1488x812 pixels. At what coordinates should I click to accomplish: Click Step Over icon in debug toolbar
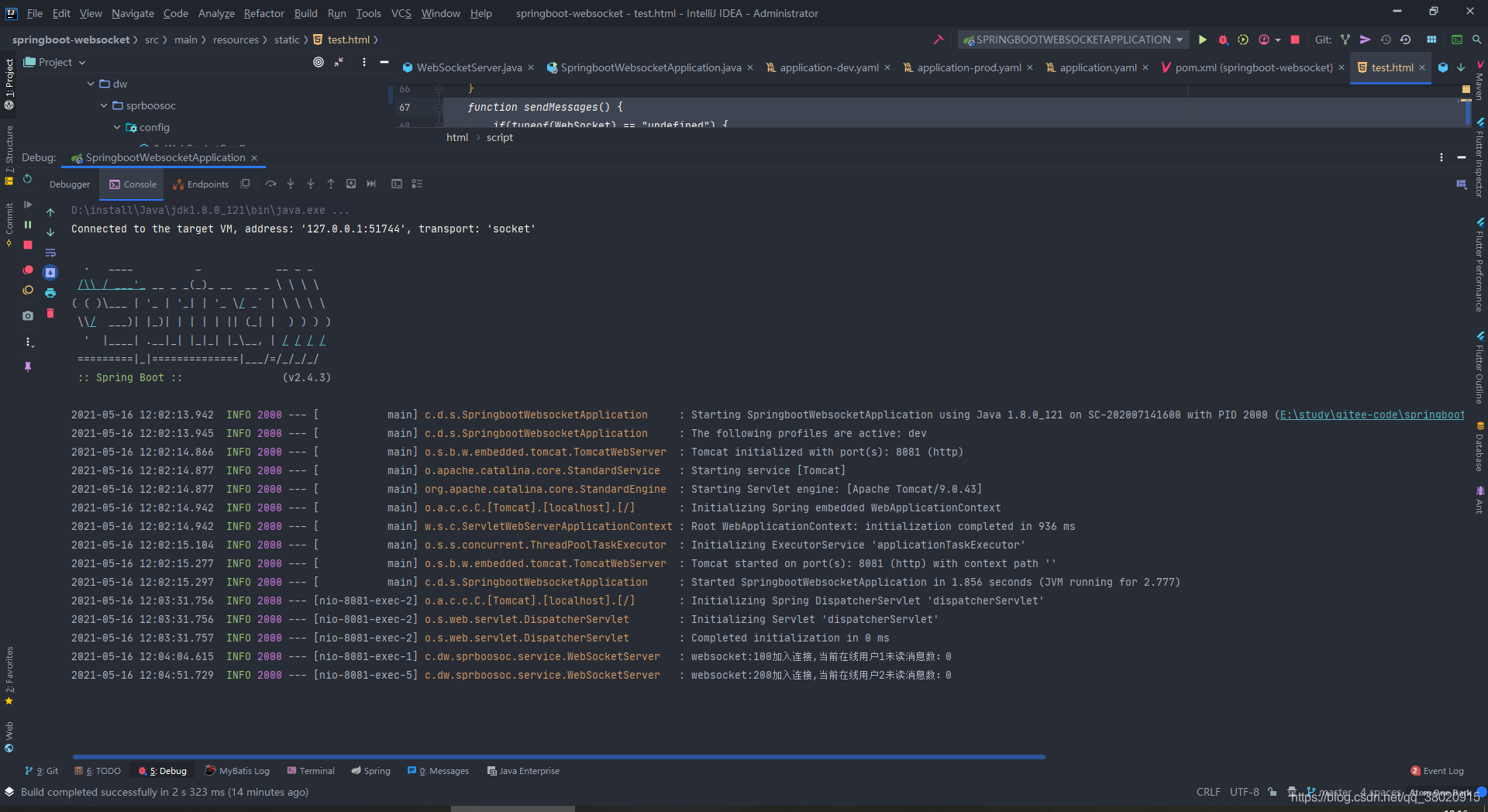pos(270,184)
